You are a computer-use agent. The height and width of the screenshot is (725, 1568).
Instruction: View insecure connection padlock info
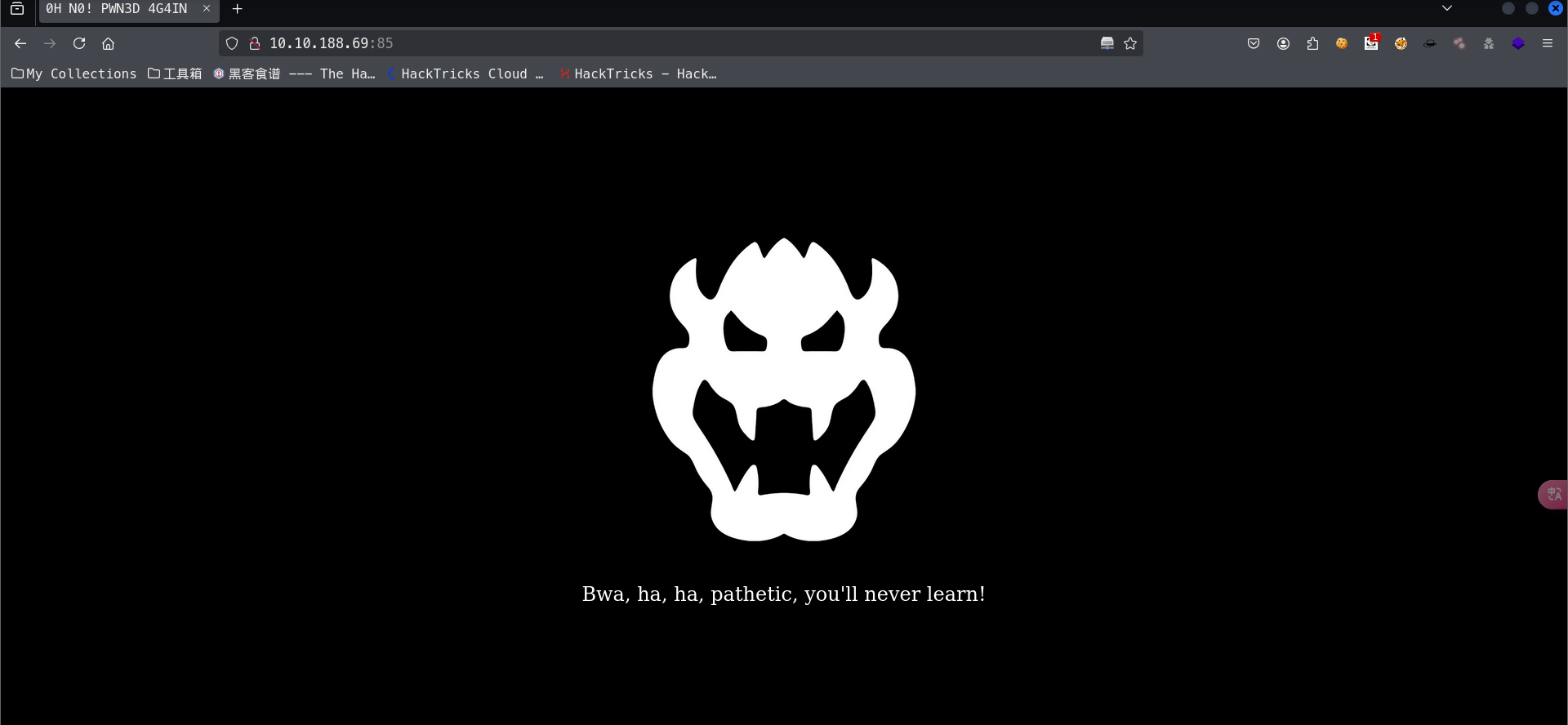pyautogui.click(x=255, y=43)
